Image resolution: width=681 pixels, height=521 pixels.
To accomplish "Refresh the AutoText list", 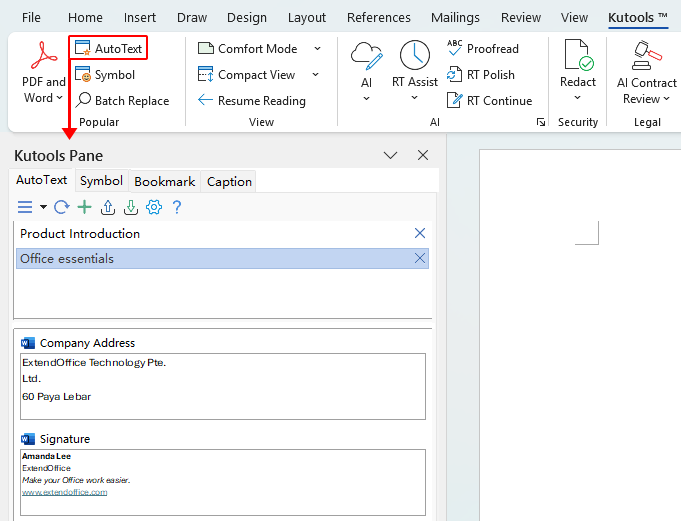I will pyautogui.click(x=62, y=207).
